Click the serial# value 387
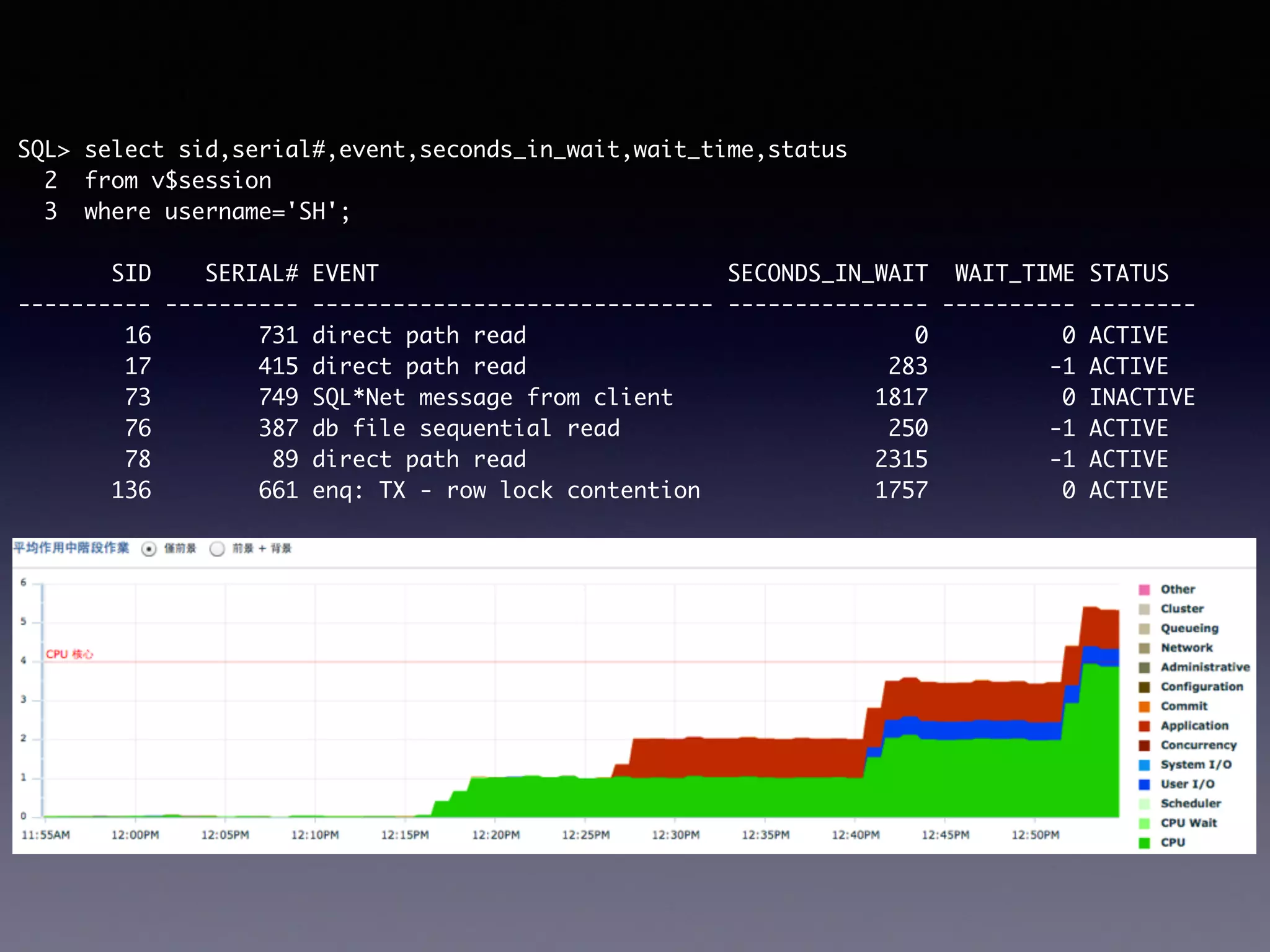 [278, 428]
